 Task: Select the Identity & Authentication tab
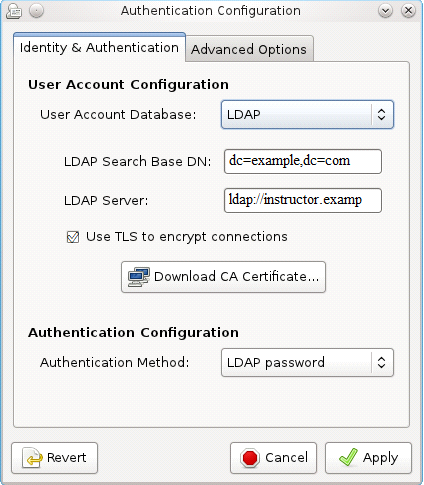point(99,47)
